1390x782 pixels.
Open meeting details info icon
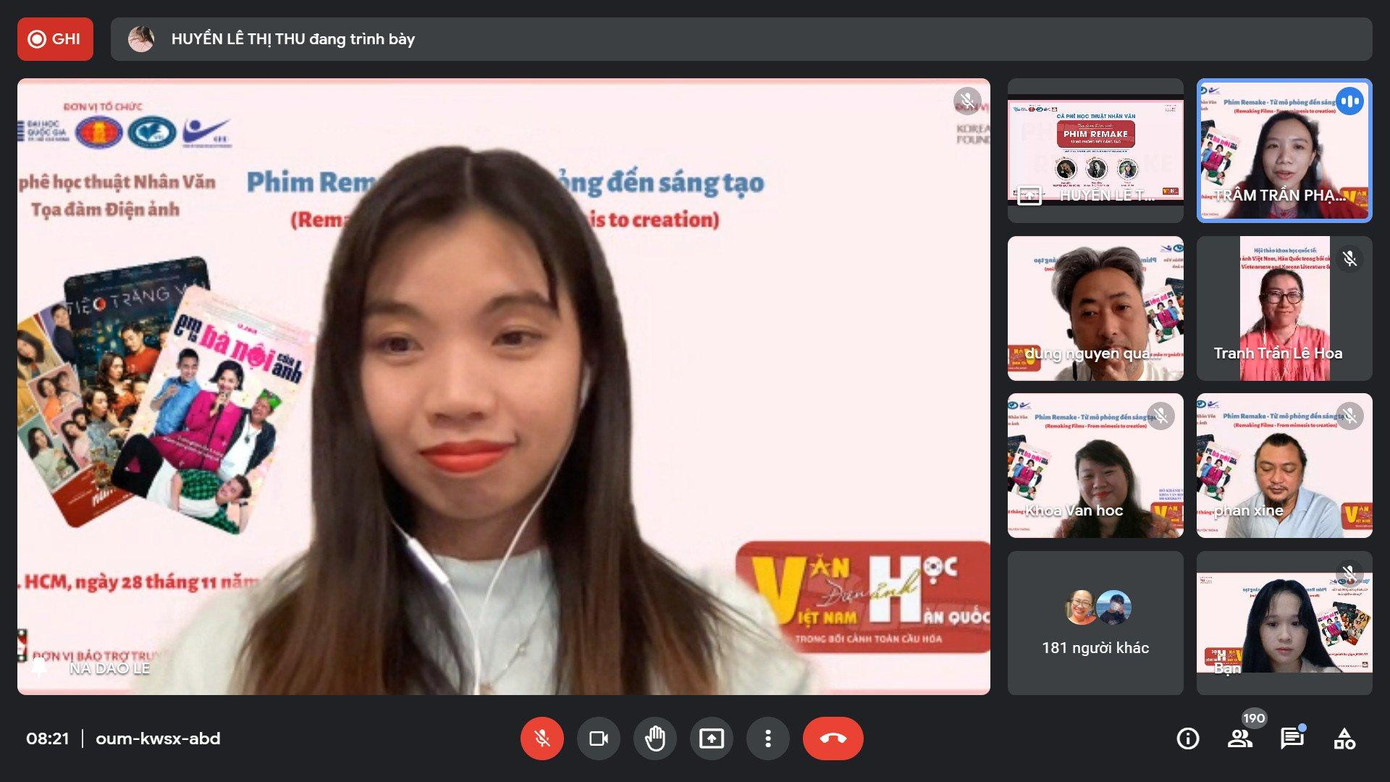(x=1188, y=739)
